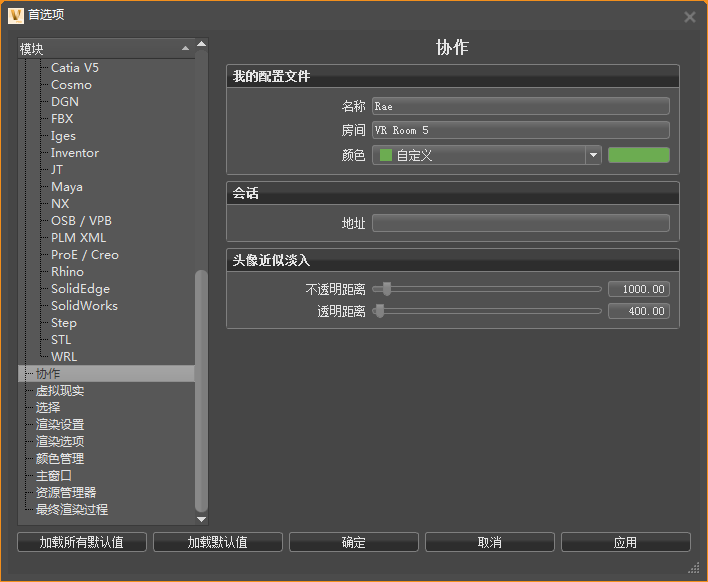Select the WRL tree item
This screenshot has width=708, height=582.
64,357
